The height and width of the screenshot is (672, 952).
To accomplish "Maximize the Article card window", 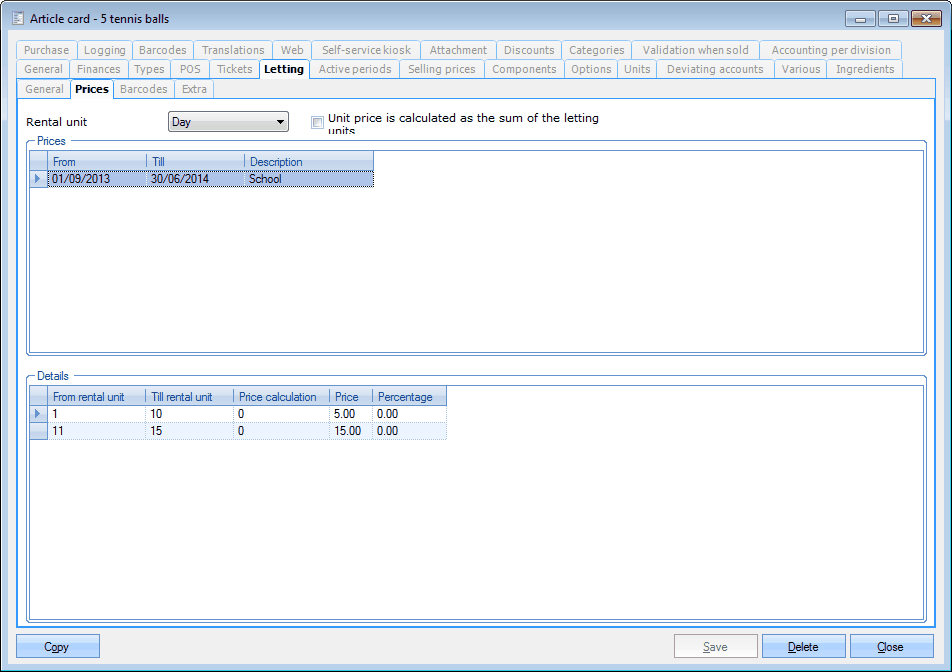I will [x=893, y=18].
